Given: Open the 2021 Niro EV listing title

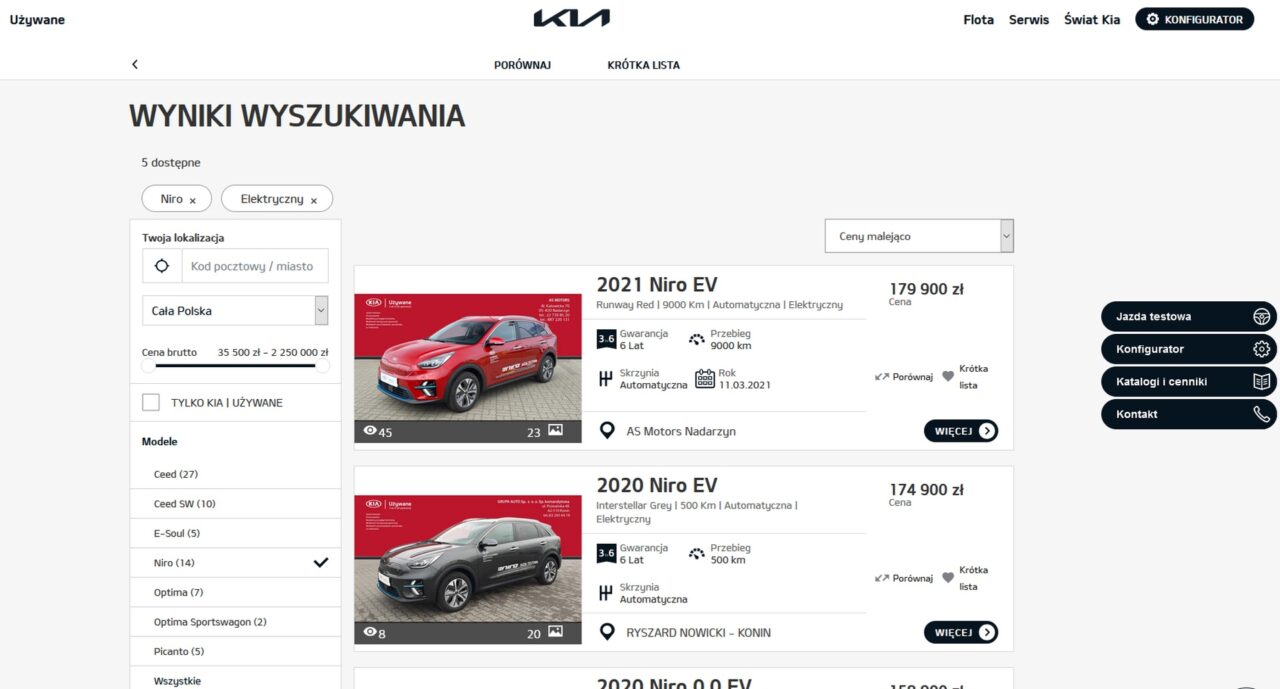Looking at the screenshot, I should click(x=657, y=284).
